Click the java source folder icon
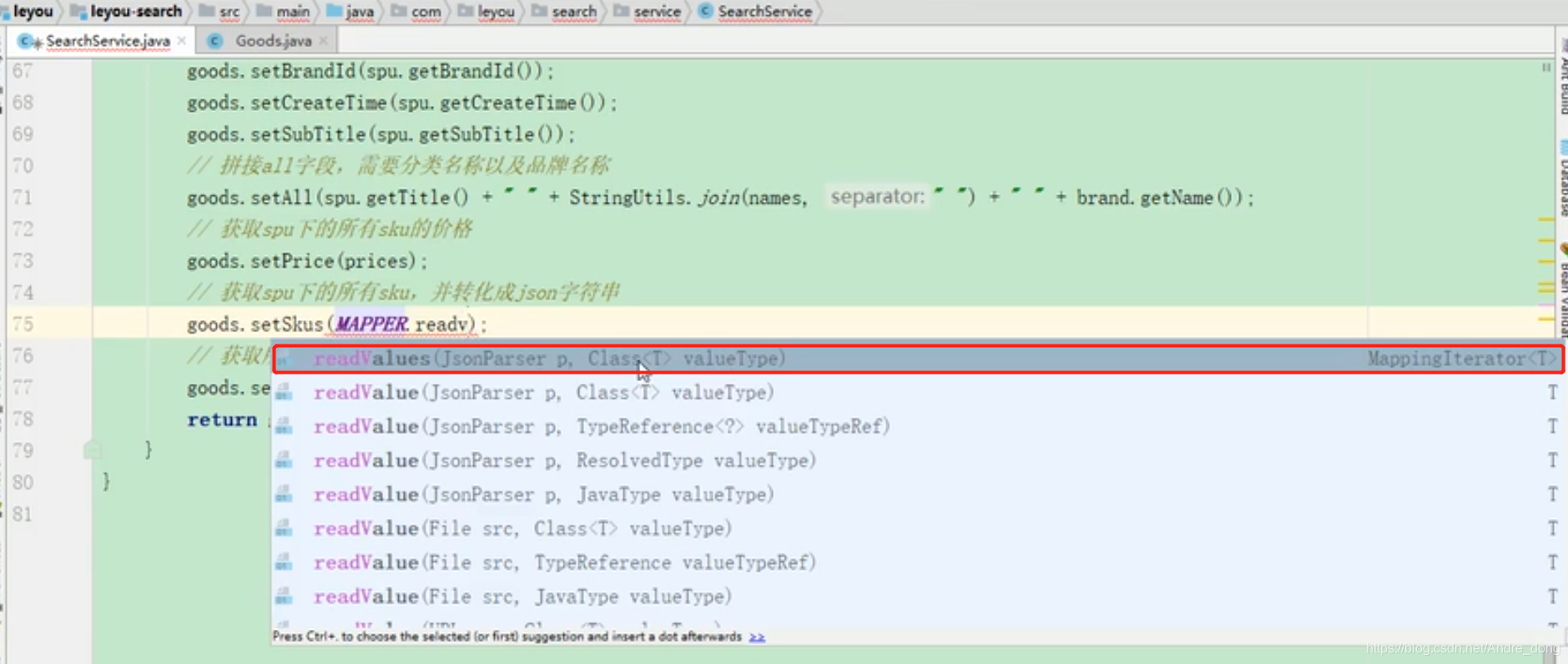 (x=334, y=11)
